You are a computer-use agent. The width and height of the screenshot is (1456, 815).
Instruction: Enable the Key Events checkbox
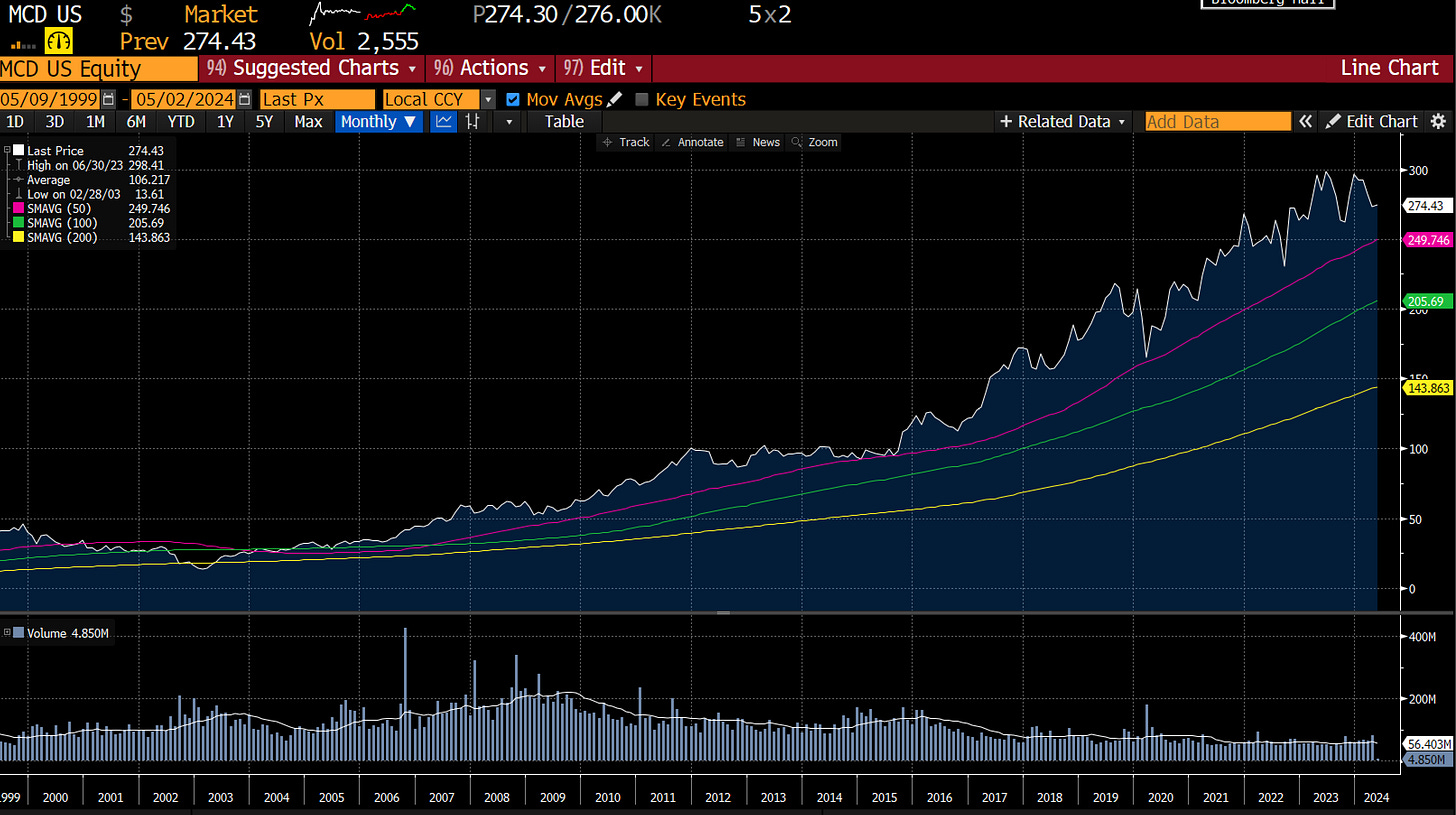tap(642, 99)
